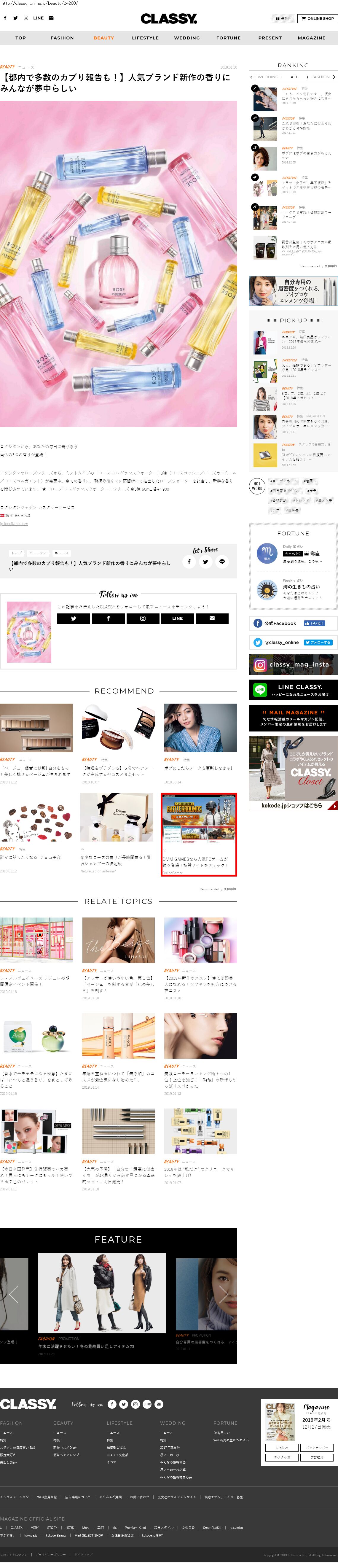This screenshot has height=1568, width=338.
Task: Open the footer Instagram round icon
Action: (x=135, y=1404)
